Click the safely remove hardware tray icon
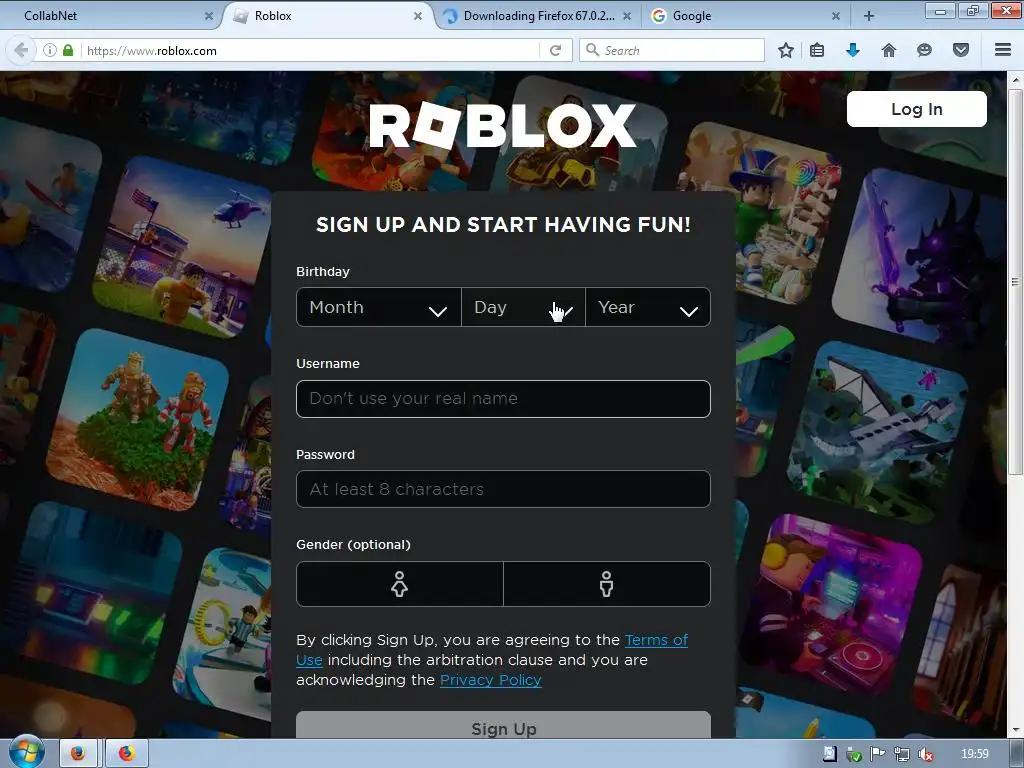 point(854,754)
